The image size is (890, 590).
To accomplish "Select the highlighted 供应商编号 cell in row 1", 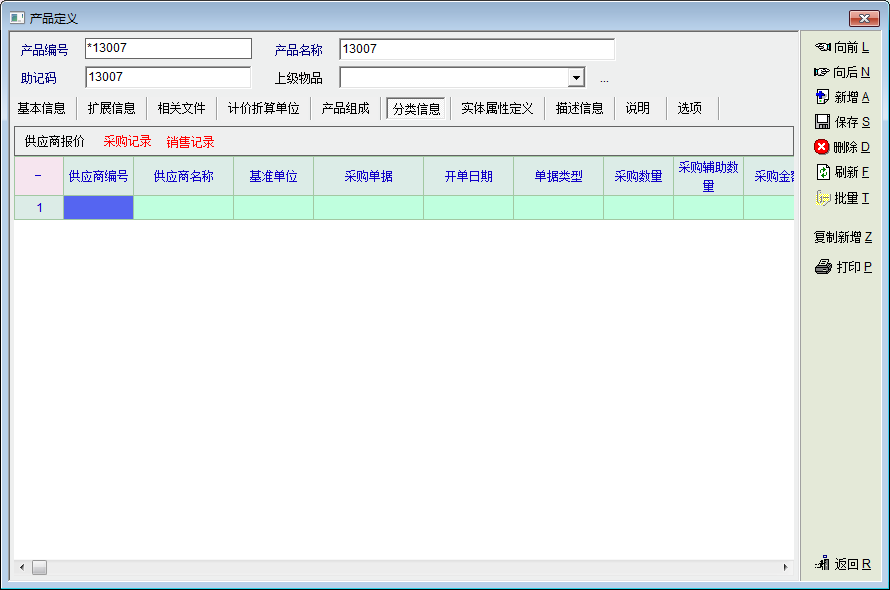I will [98, 207].
